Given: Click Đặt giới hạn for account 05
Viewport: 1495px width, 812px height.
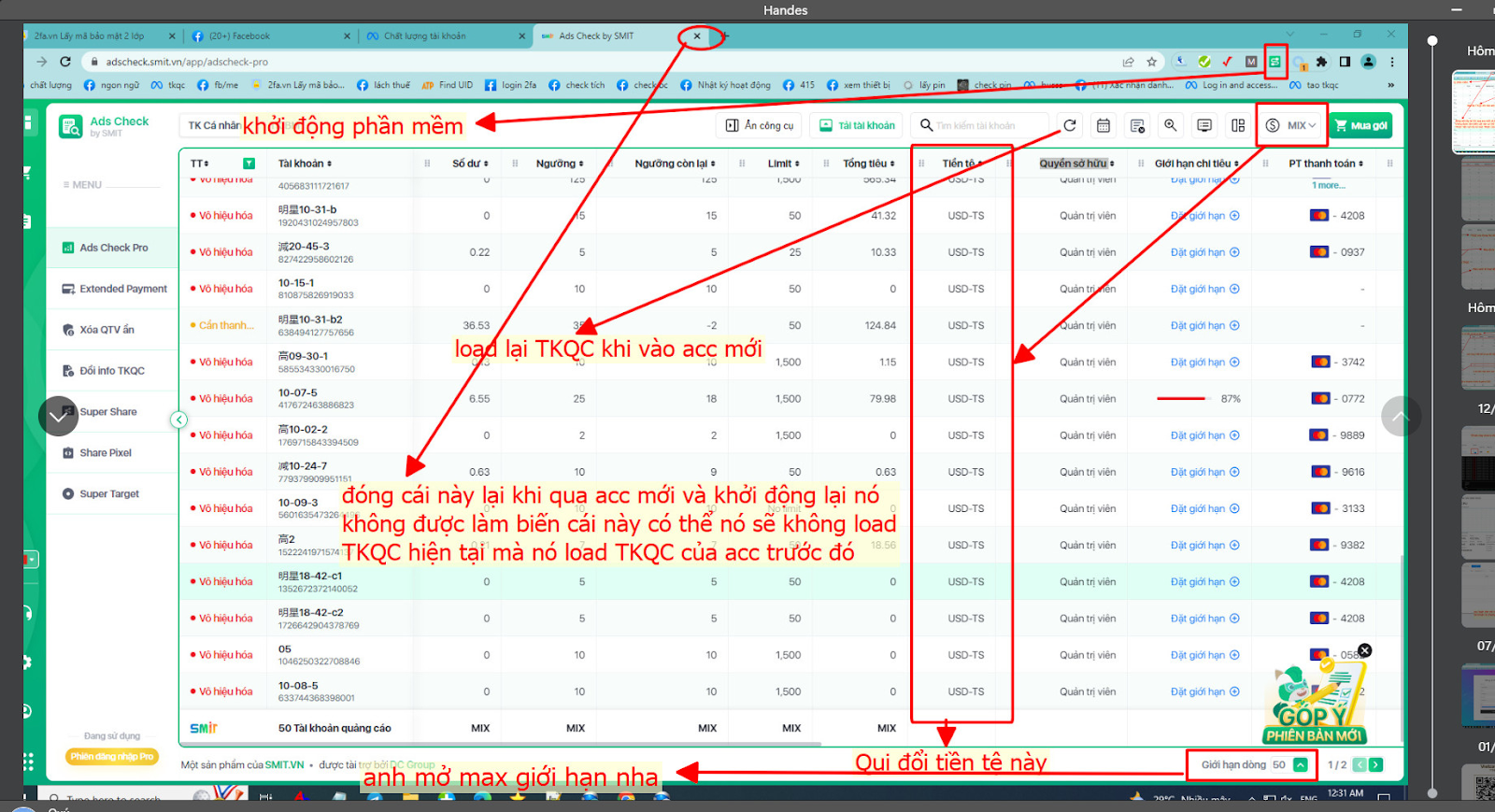Looking at the screenshot, I should (1204, 655).
